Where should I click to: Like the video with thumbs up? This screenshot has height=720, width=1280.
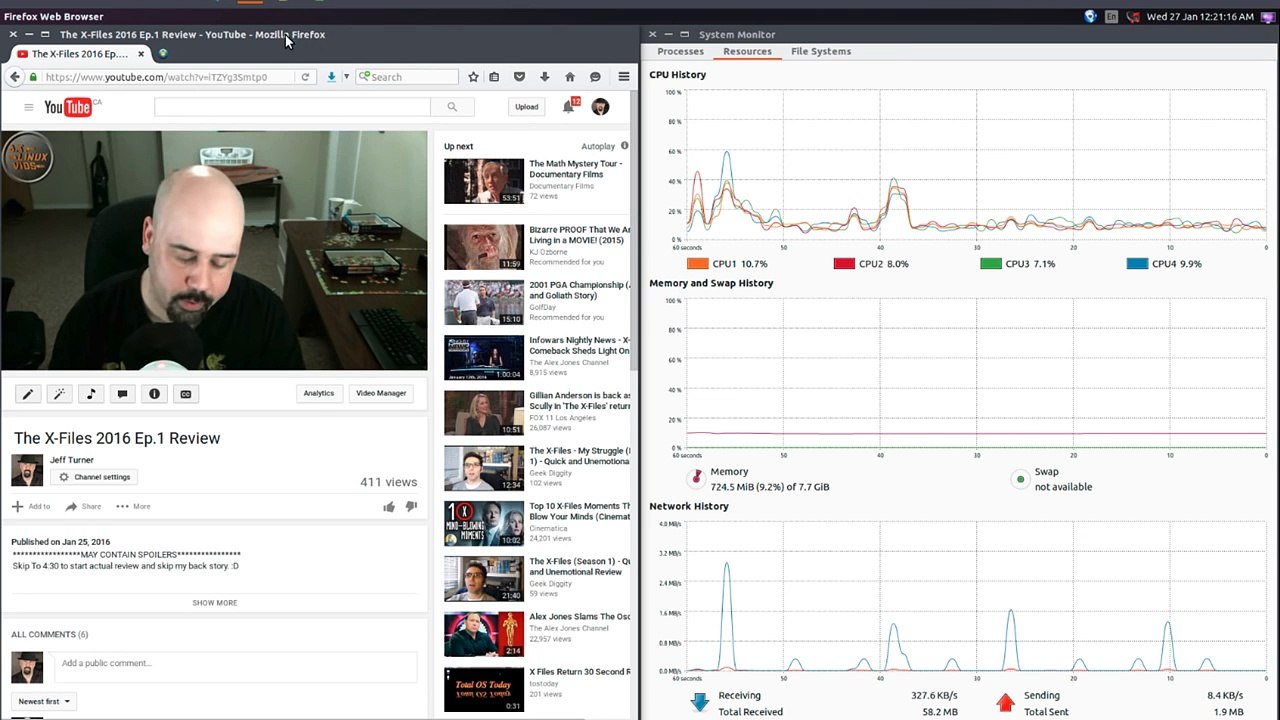pos(389,506)
